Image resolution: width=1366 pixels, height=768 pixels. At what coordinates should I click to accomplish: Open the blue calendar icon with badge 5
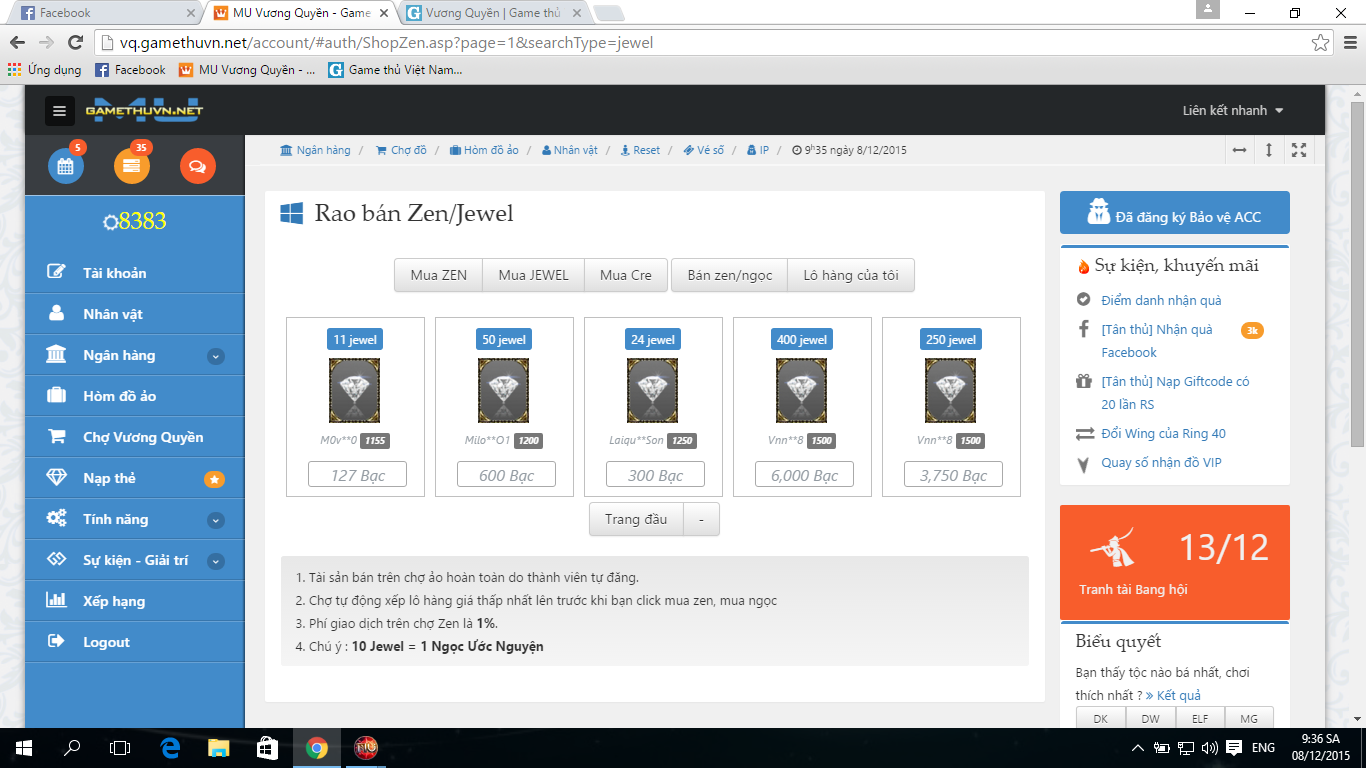(66, 166)
